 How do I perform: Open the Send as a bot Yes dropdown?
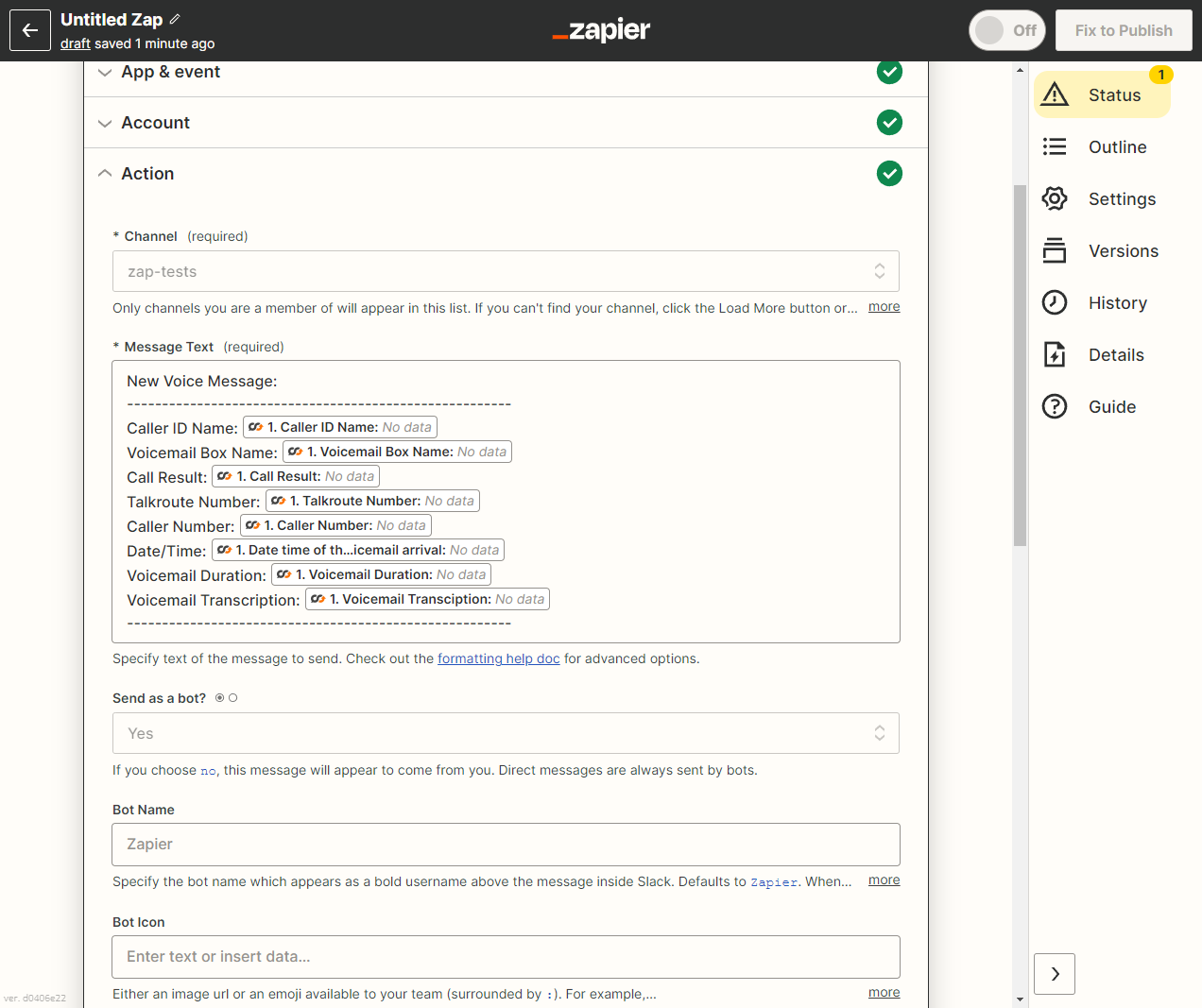tap(506, 733)
